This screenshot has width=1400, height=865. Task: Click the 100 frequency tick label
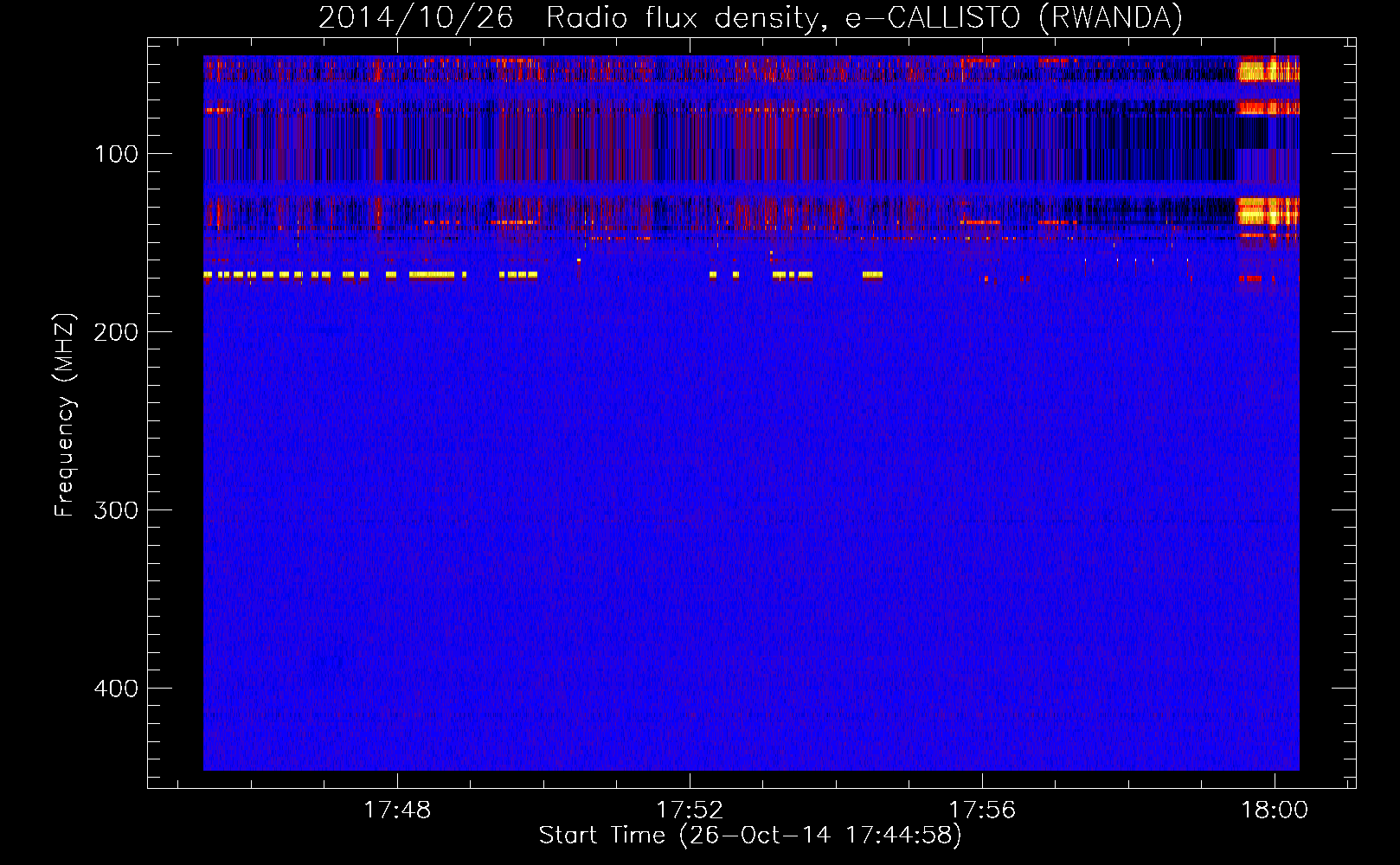click(x=117, y=154)
